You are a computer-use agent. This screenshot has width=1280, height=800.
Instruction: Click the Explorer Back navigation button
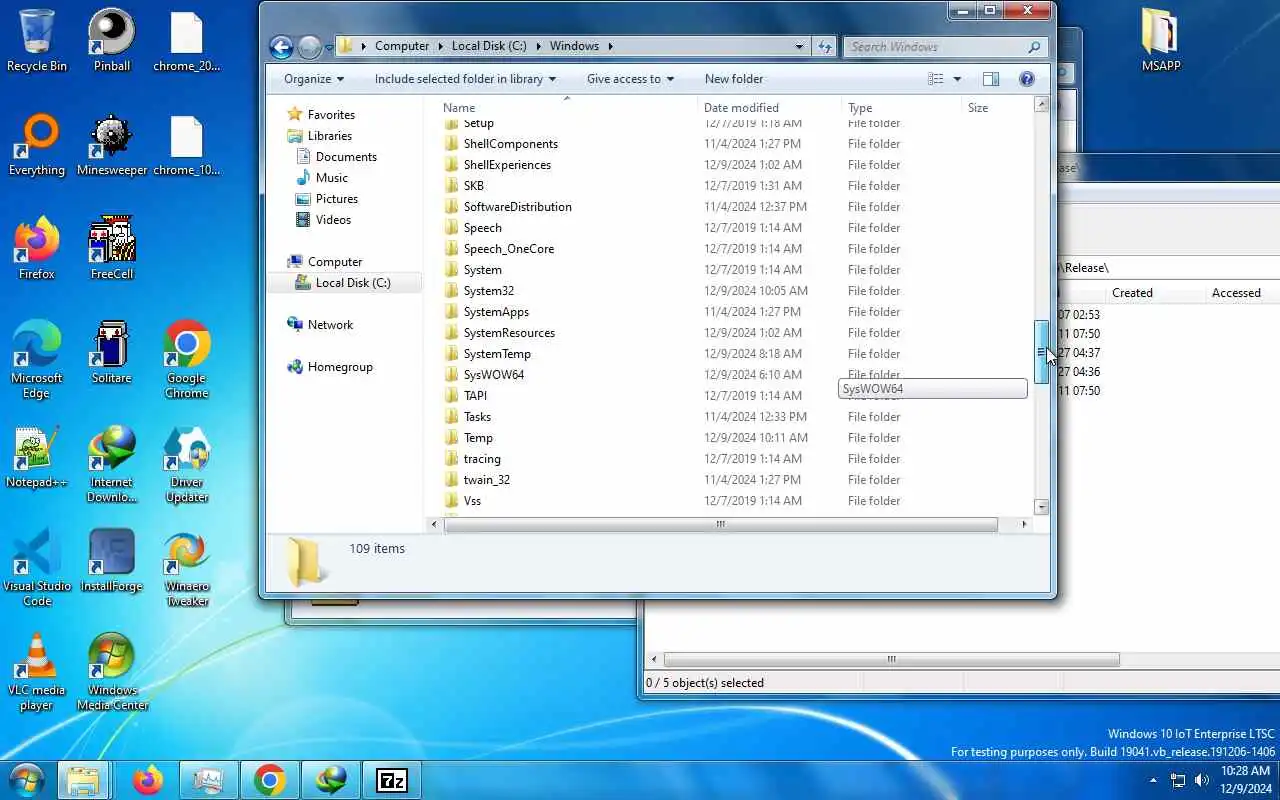pos(281,47)
